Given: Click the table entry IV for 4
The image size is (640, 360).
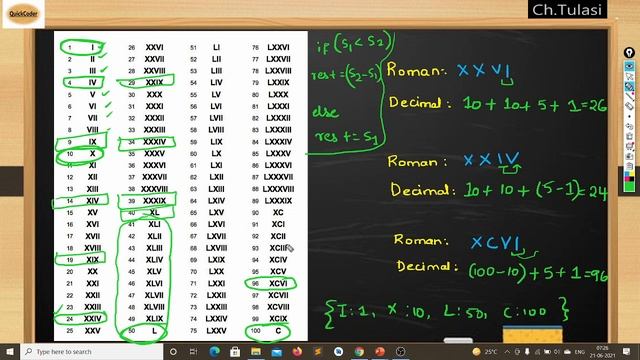Looking at the screenshot, I should pyautogui.click(x=93, y=82).
